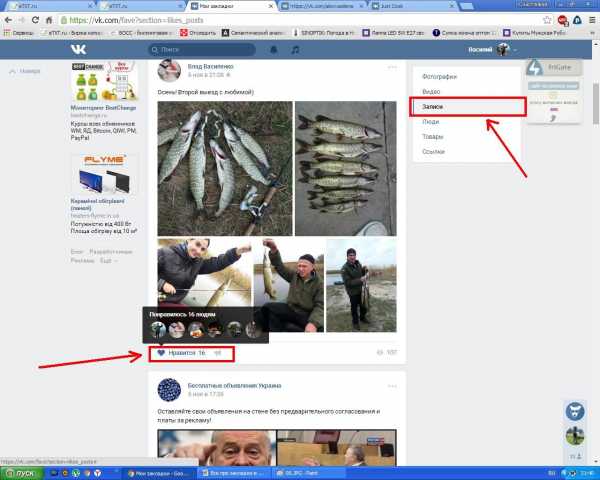Open Отправить bookmark
The width and height of the screenshot is (600, 480).
(198, 33)
